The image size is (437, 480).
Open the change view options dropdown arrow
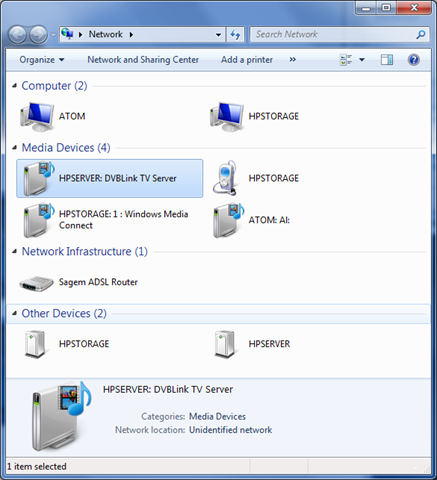click(362, 60)
